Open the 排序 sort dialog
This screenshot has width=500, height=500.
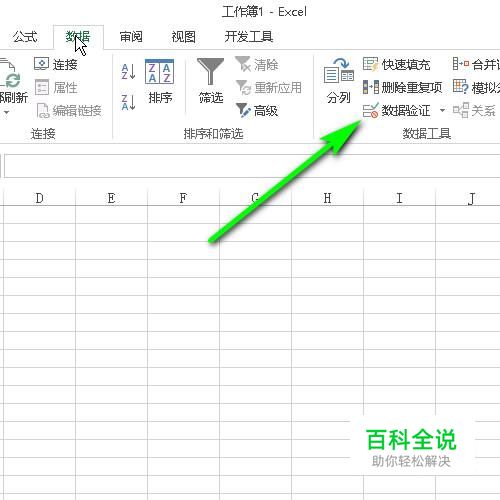[x=160, y=81]
